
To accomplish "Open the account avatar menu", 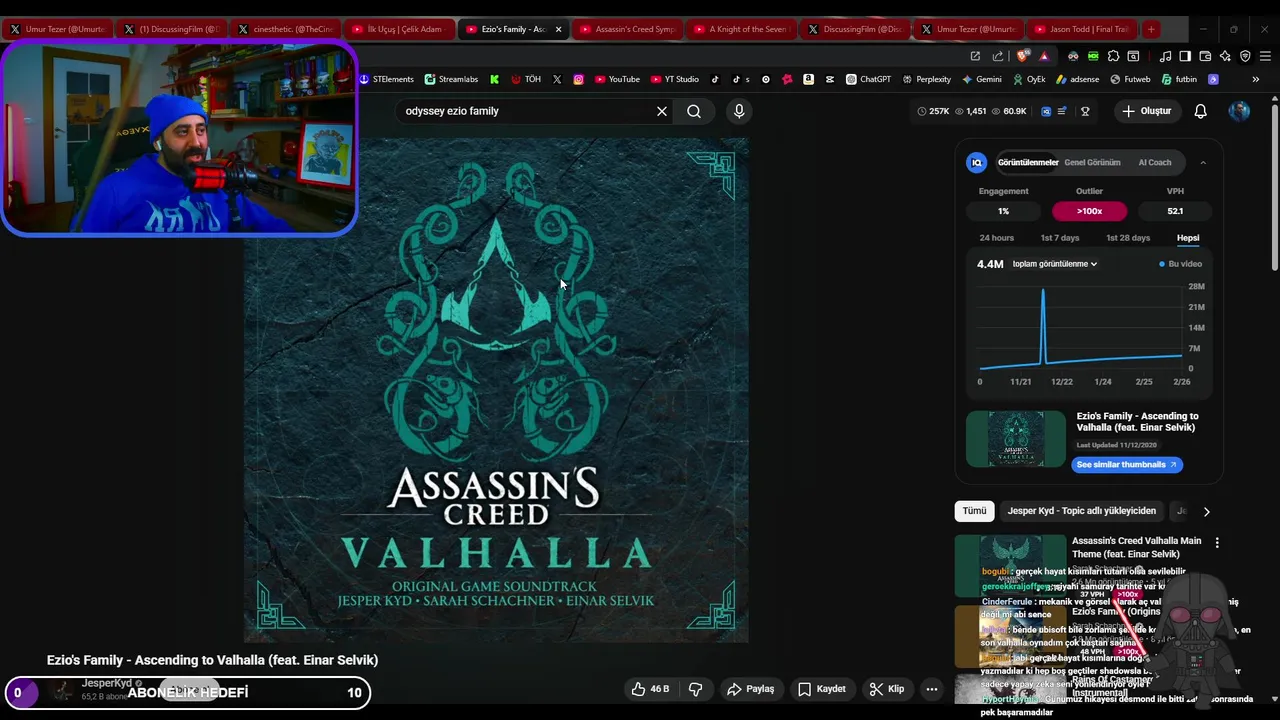I will (x=1239, y=111).
